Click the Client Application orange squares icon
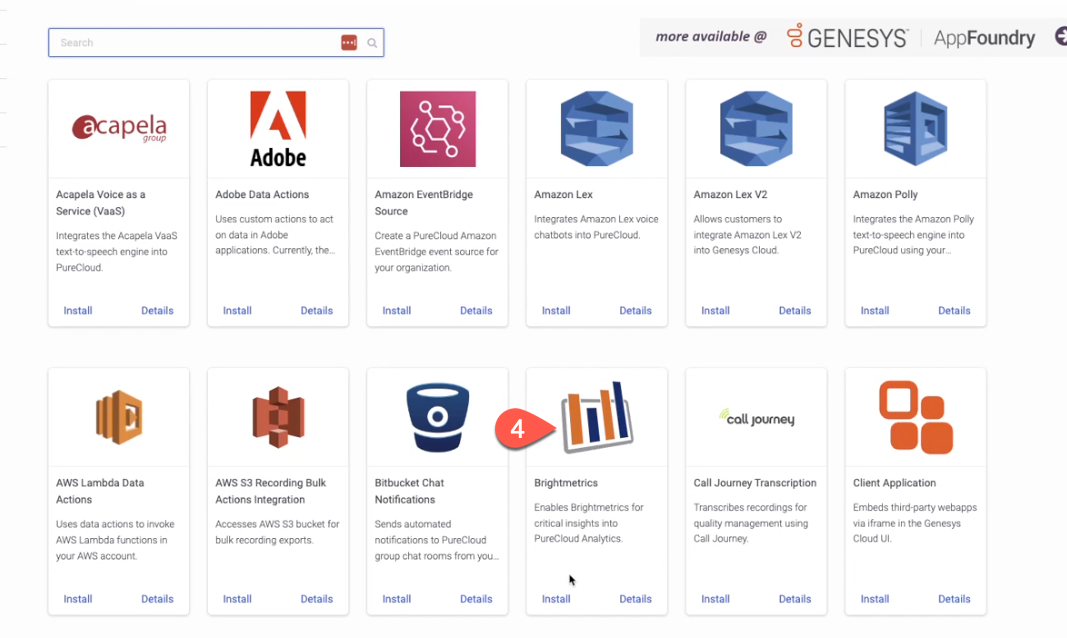The width and height of the screenshot is (1067, 638). point(915,417)
